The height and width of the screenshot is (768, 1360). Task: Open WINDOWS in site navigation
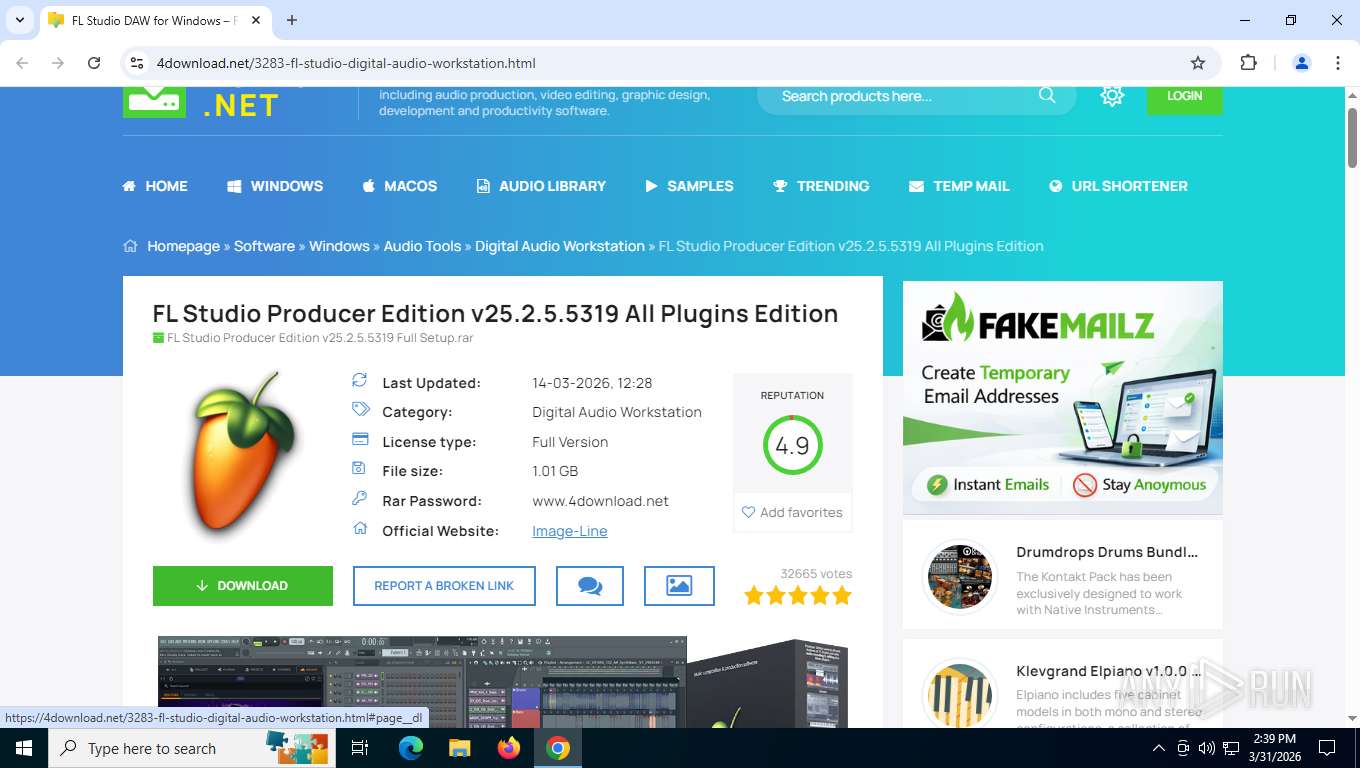tap(275, 186)
